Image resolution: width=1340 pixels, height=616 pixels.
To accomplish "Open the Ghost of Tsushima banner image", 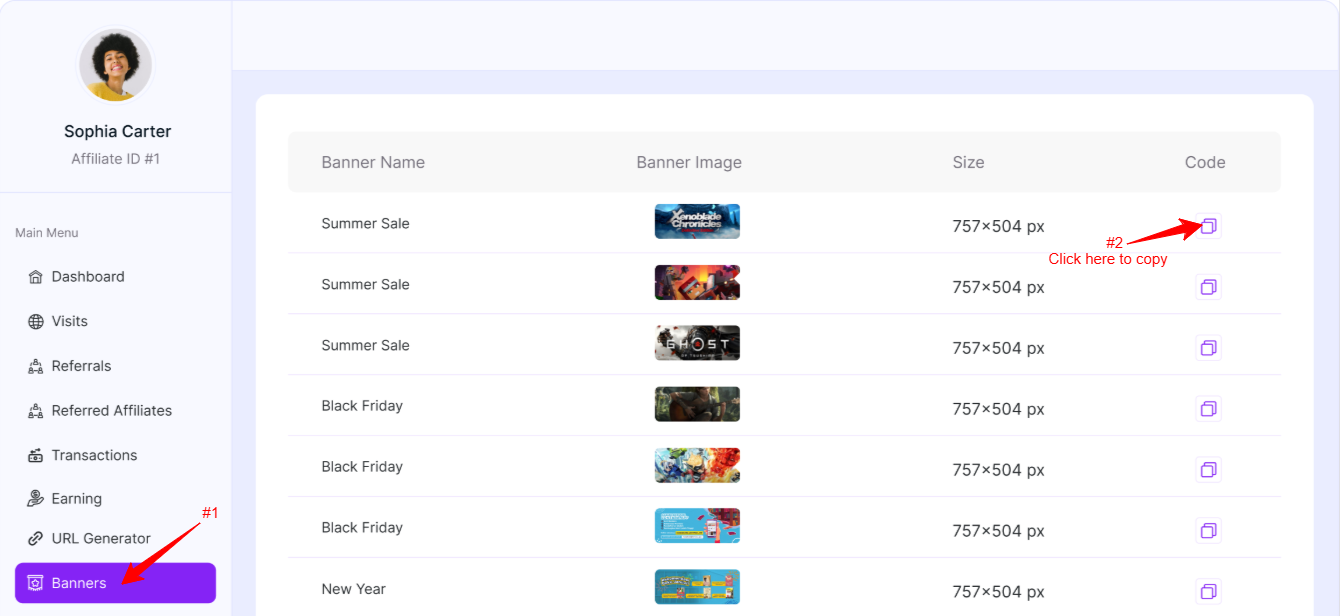I will [697, 343].
